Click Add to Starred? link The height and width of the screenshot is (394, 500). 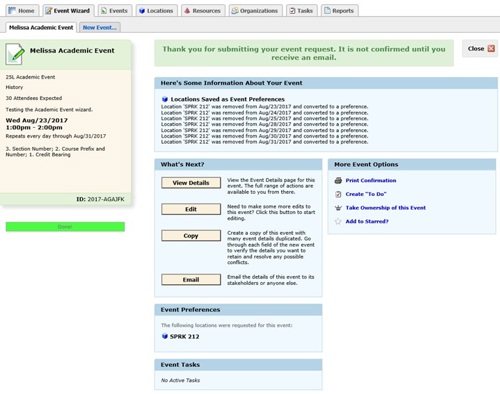click(367, 221)
